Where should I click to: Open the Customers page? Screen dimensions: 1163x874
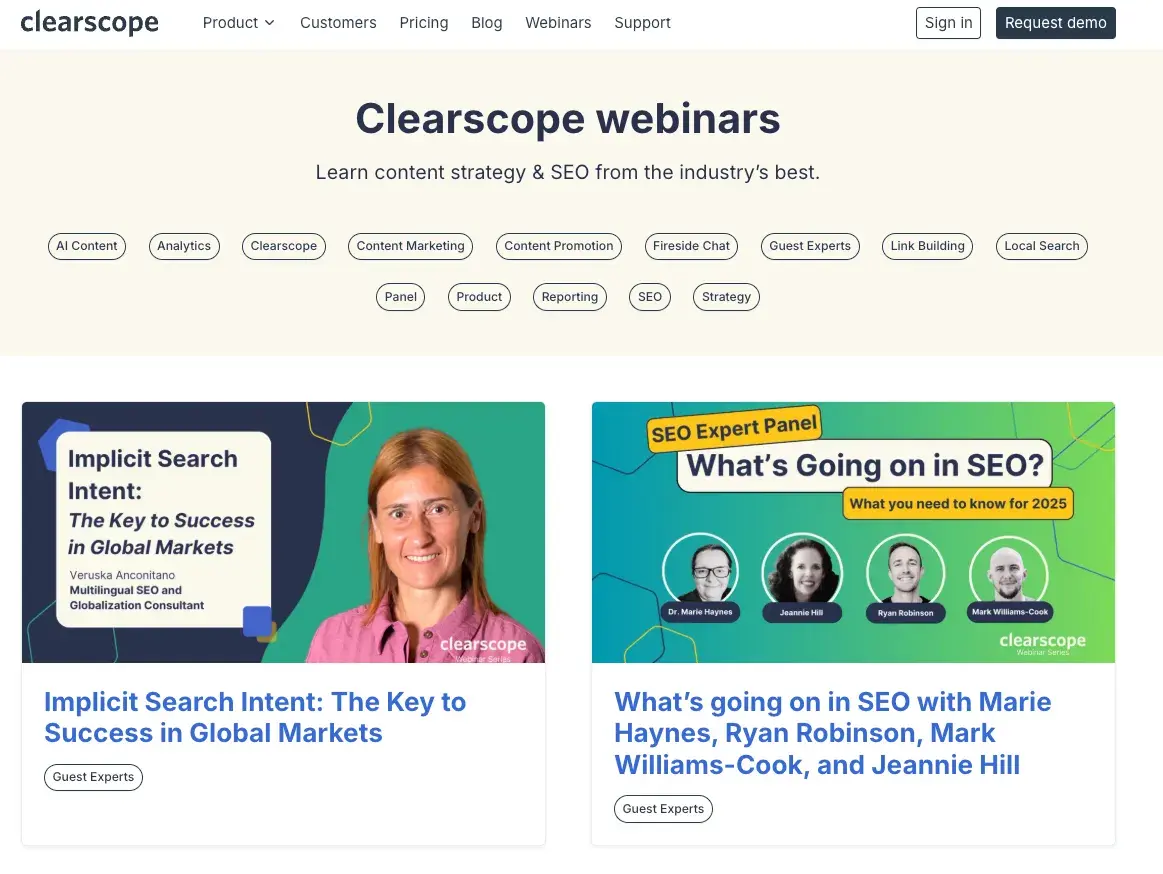click(x=338, y=23)
